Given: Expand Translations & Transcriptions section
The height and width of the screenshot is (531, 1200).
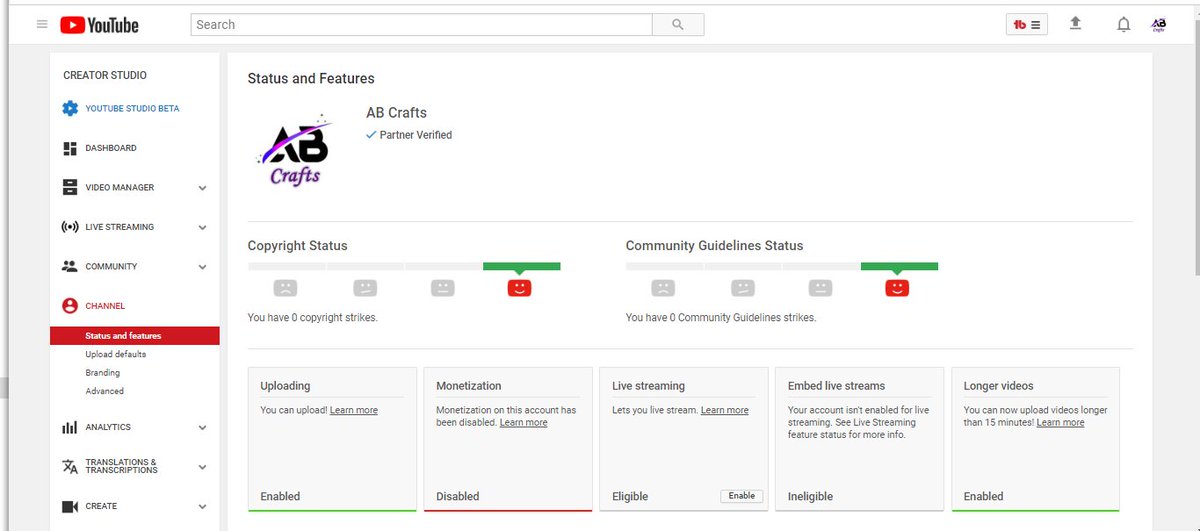Looking at the screenshot, I should pyautogui.click(x=202, y=467).
